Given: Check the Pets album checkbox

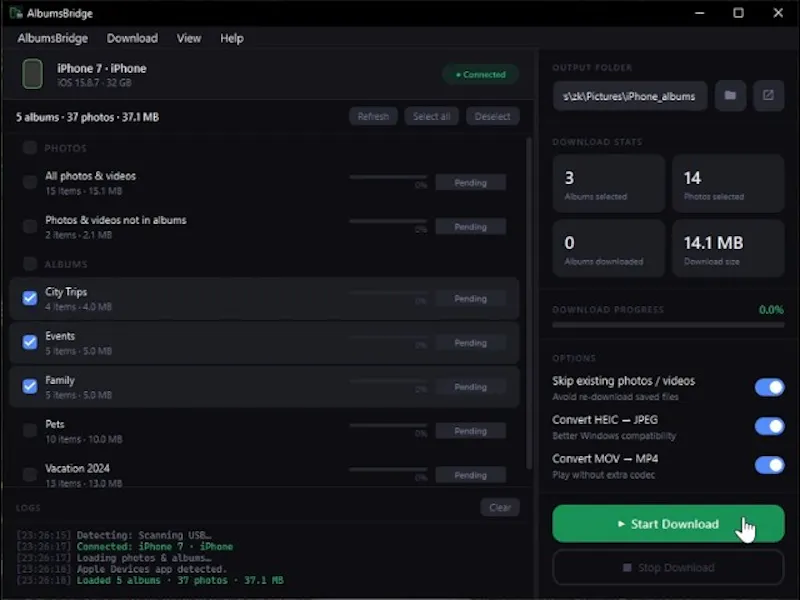Looking at the screenshot, I should click(30, 431).
